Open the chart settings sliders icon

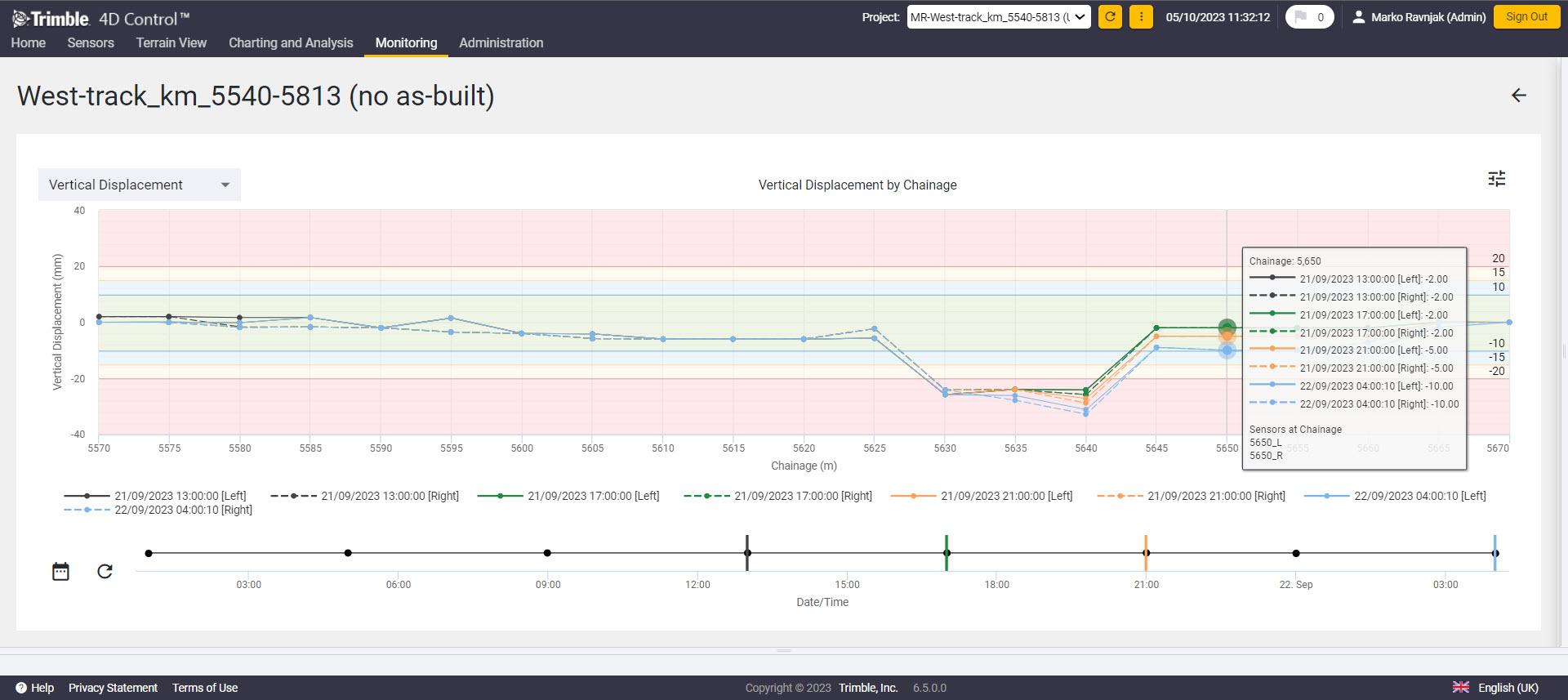(x=1496, y=179)
